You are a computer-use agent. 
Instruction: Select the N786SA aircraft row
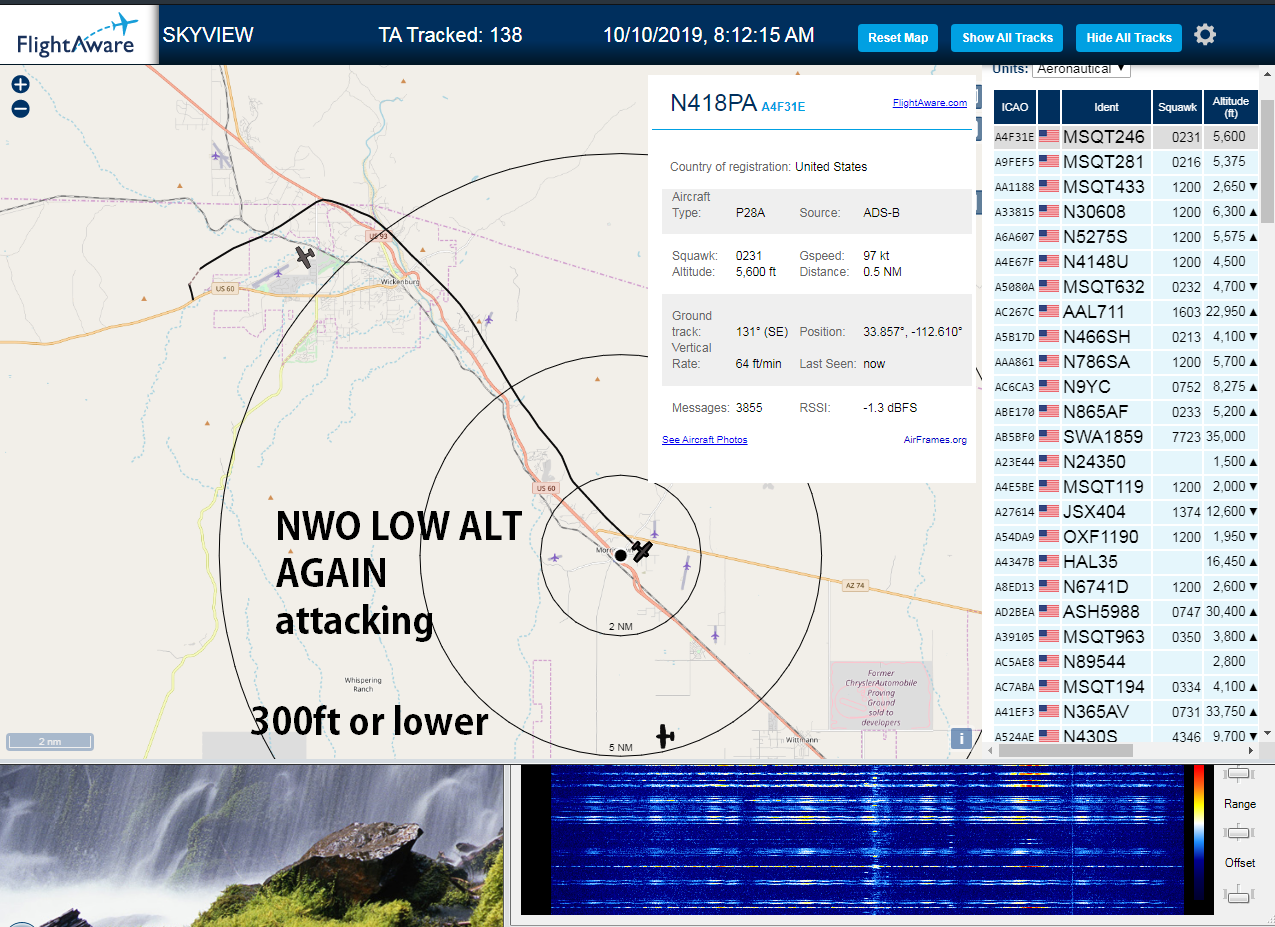[1126, 361]
